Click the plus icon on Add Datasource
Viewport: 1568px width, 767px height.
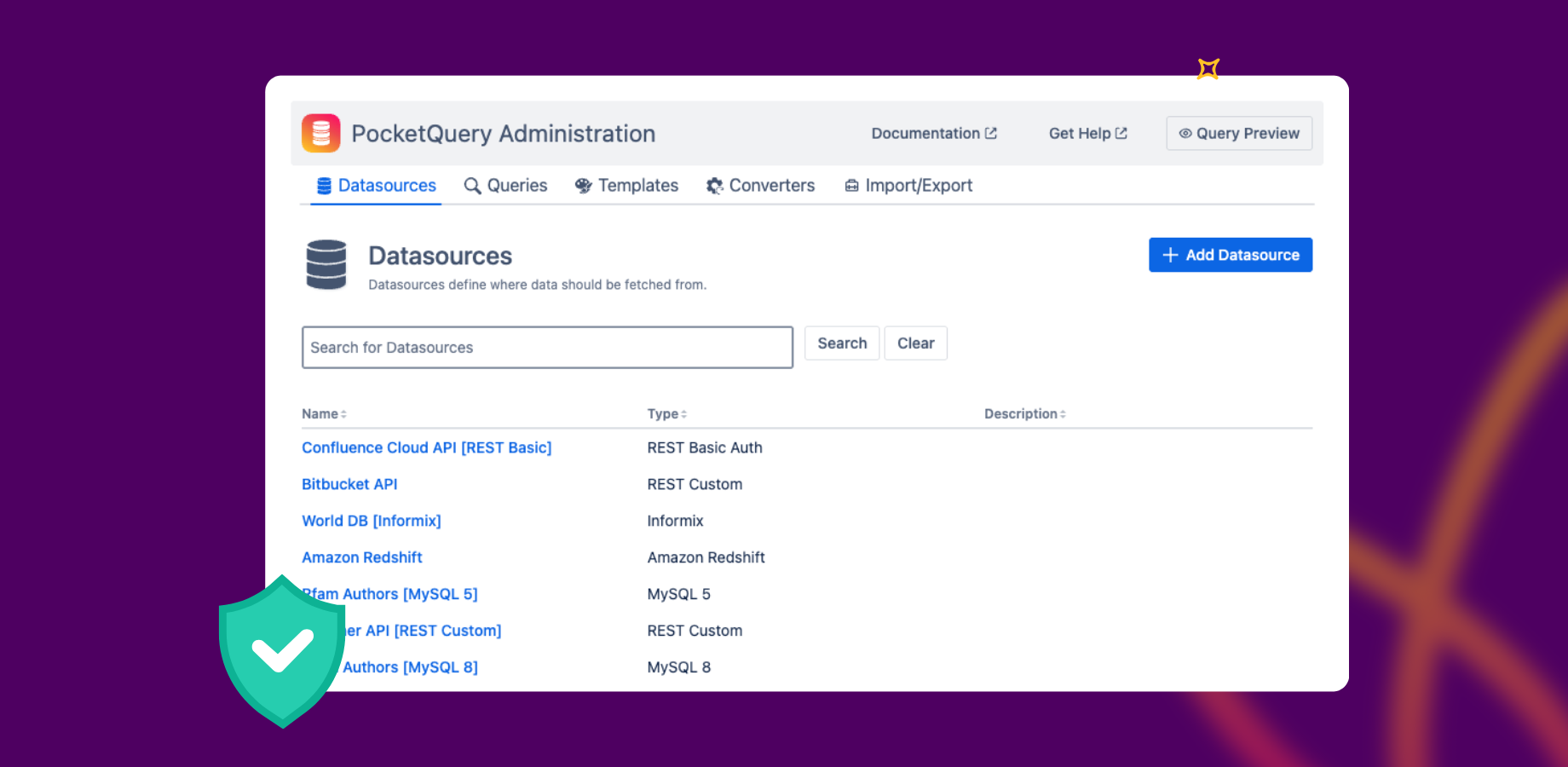(1170, 255)
